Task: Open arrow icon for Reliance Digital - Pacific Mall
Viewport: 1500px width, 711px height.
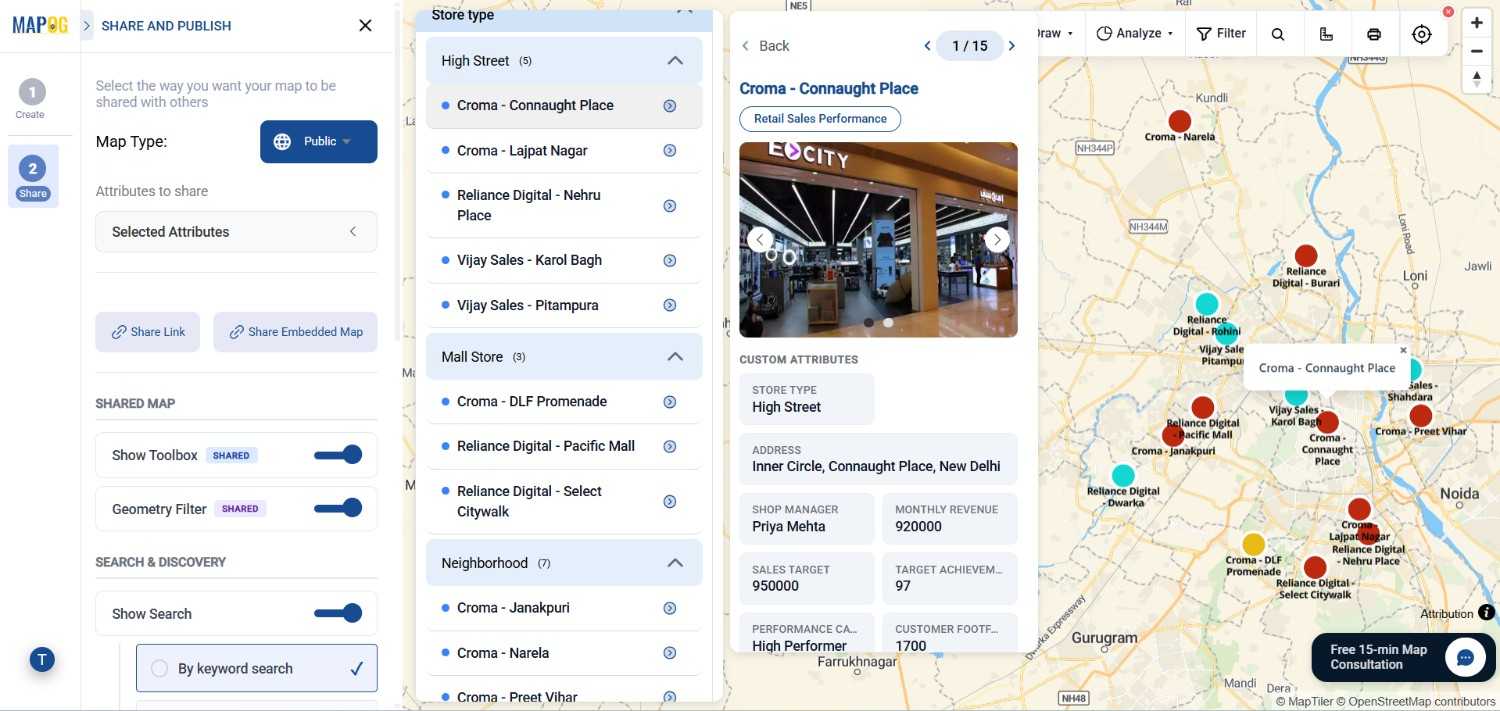Action: (670, 447)
